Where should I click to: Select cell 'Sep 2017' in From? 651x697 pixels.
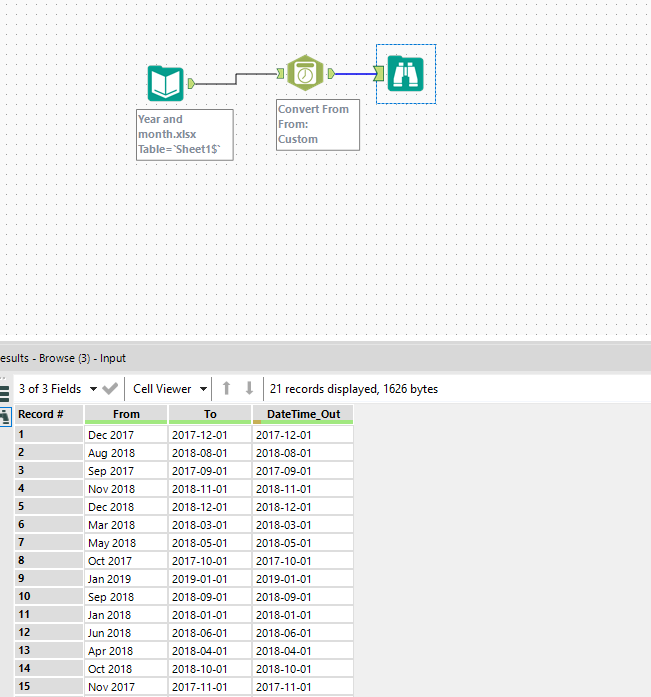(x=126, y=471)
